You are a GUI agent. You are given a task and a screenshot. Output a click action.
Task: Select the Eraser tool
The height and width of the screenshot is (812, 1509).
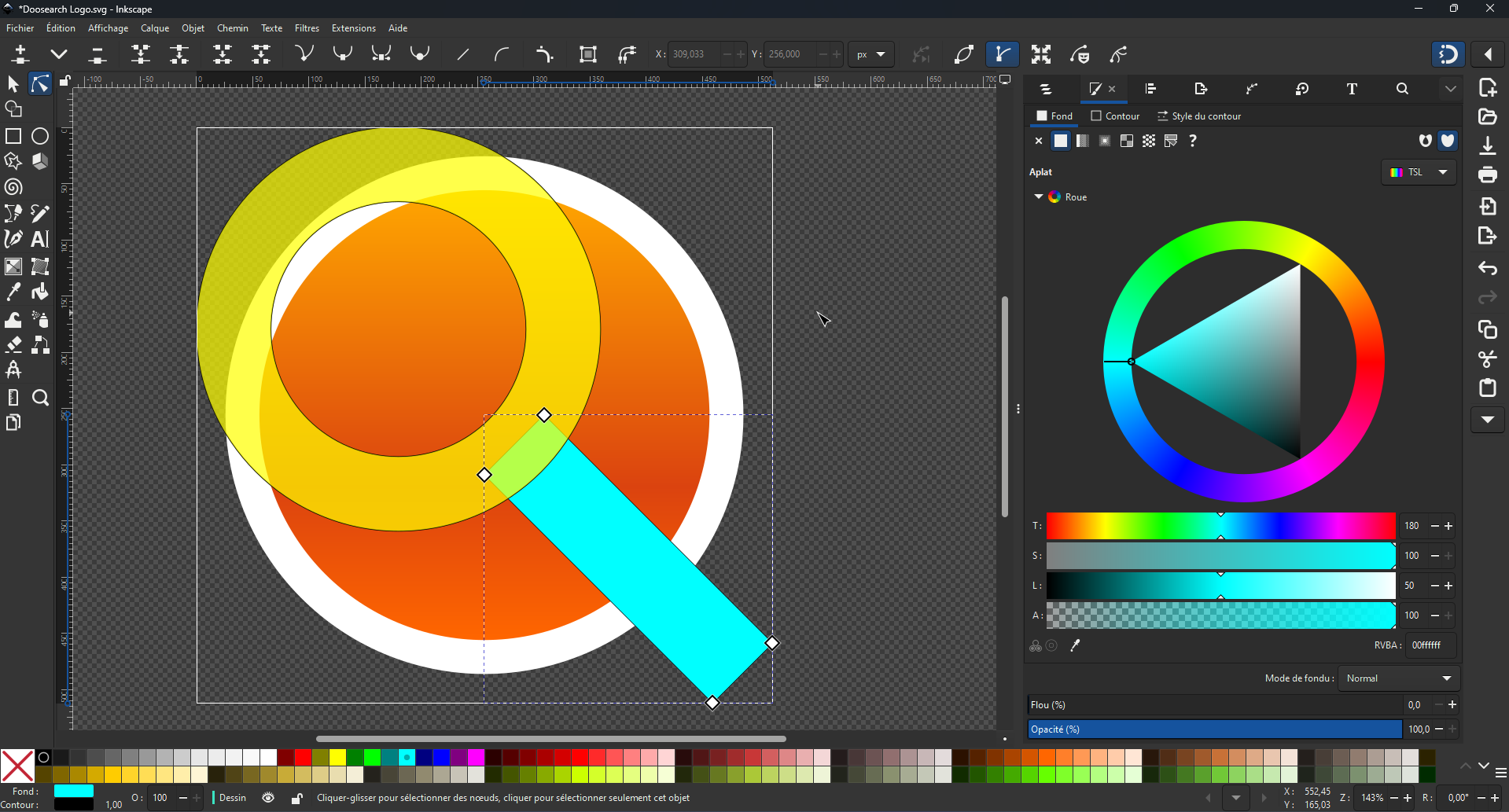pyautogui.click(x=13, y=345)
